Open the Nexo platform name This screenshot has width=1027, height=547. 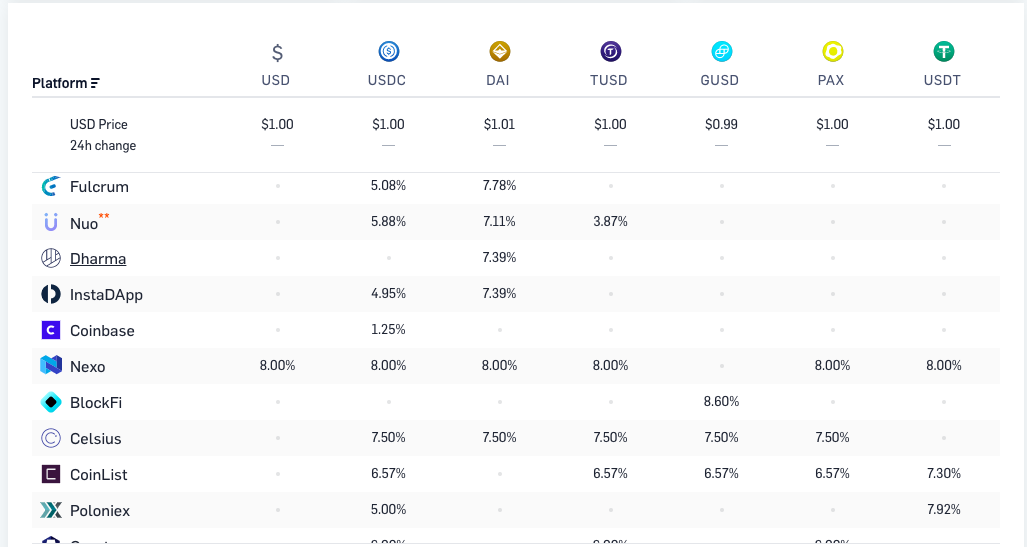click(88, 367)
